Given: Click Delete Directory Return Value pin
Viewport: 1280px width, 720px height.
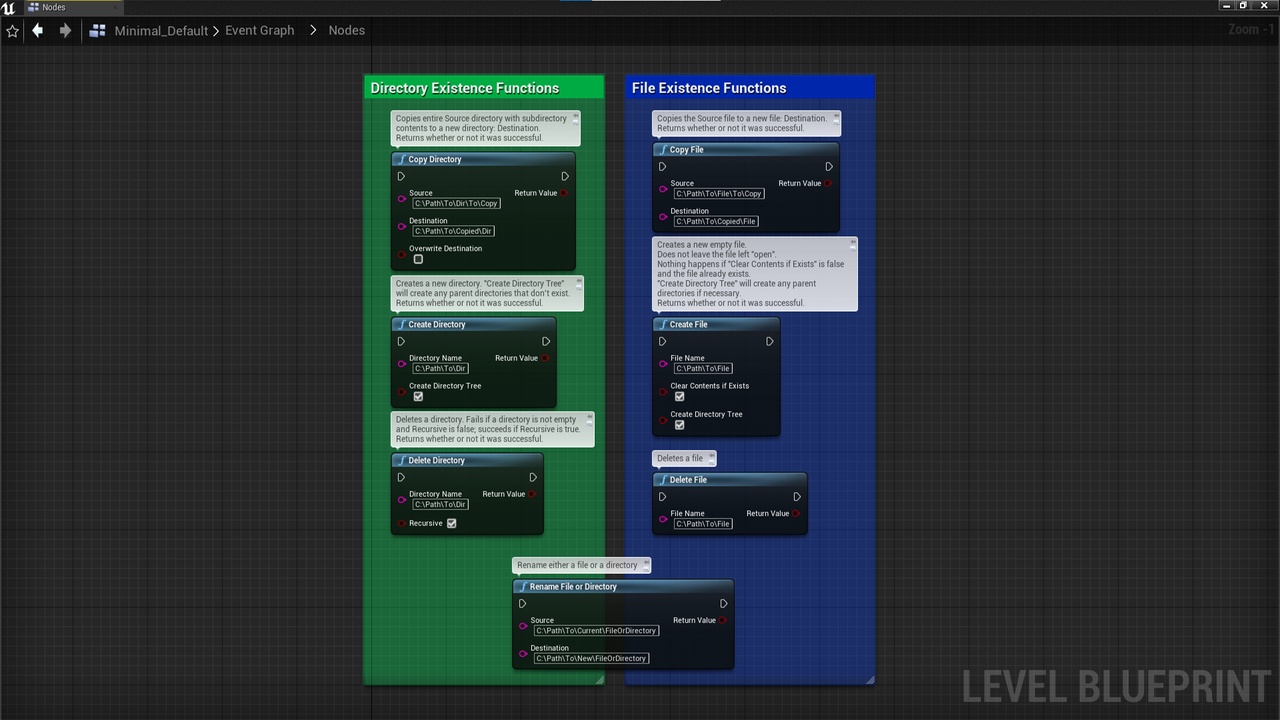Looking at the screenshot, I should [x=532, y=494].
